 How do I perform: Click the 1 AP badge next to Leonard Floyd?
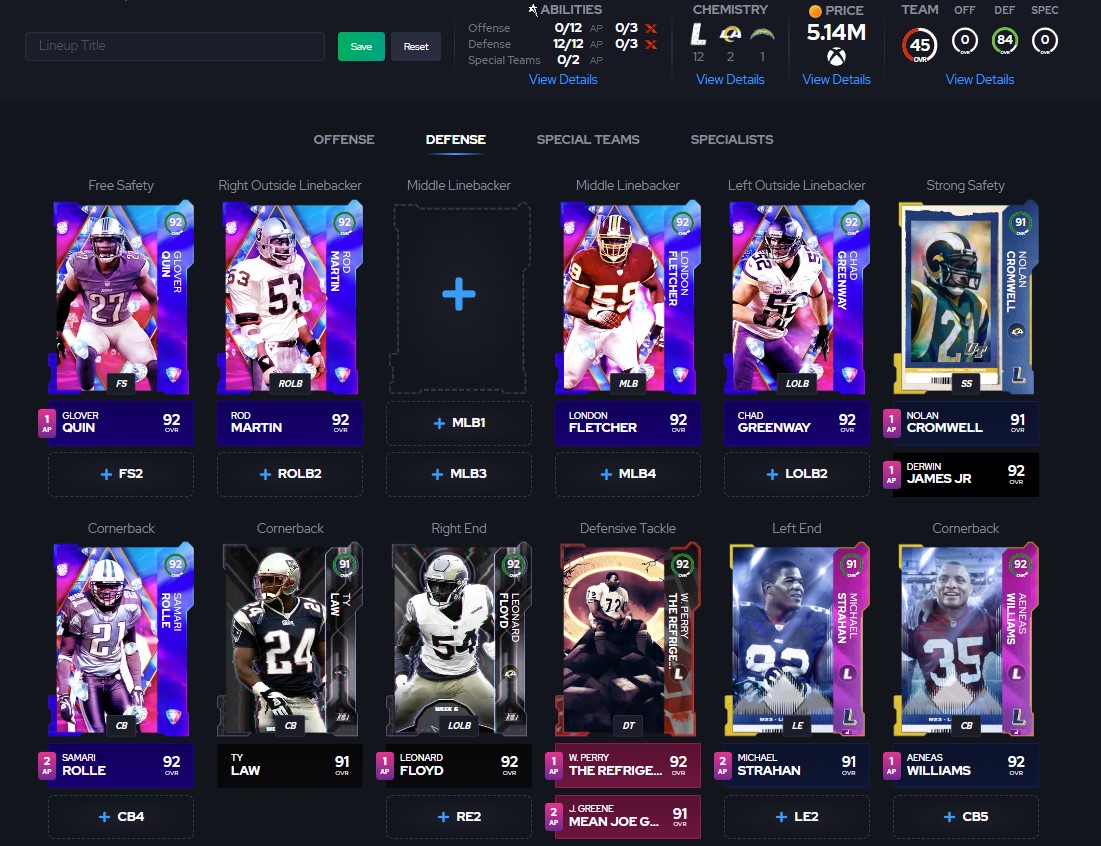(384, 765)
